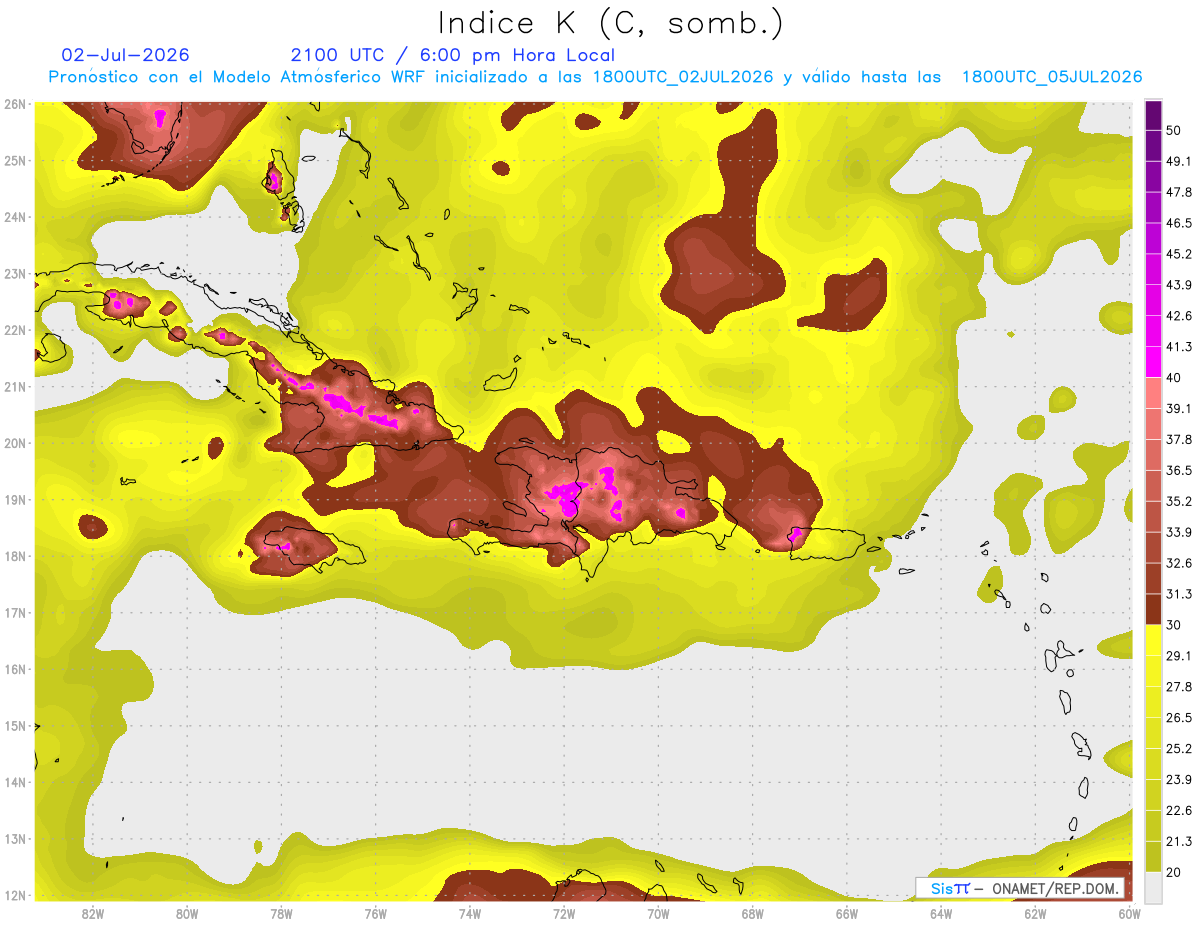Click the '12N' latitude axis label

(x=15, y=895)
